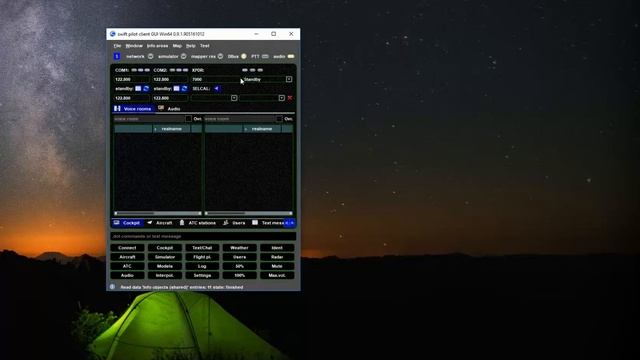Click the Voice rooms tab icon

click(118, 109)
